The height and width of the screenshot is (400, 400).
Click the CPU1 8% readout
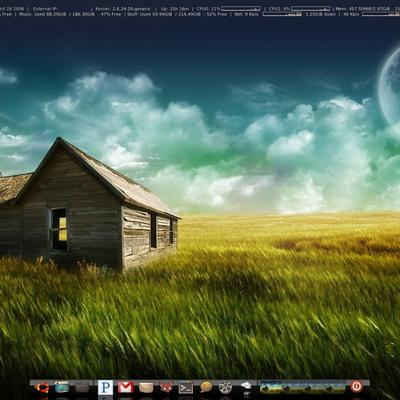[278, 9]
